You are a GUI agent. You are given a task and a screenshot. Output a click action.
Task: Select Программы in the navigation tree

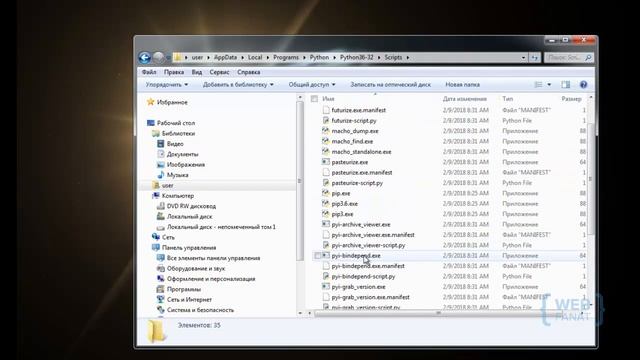tap(184, 289)
